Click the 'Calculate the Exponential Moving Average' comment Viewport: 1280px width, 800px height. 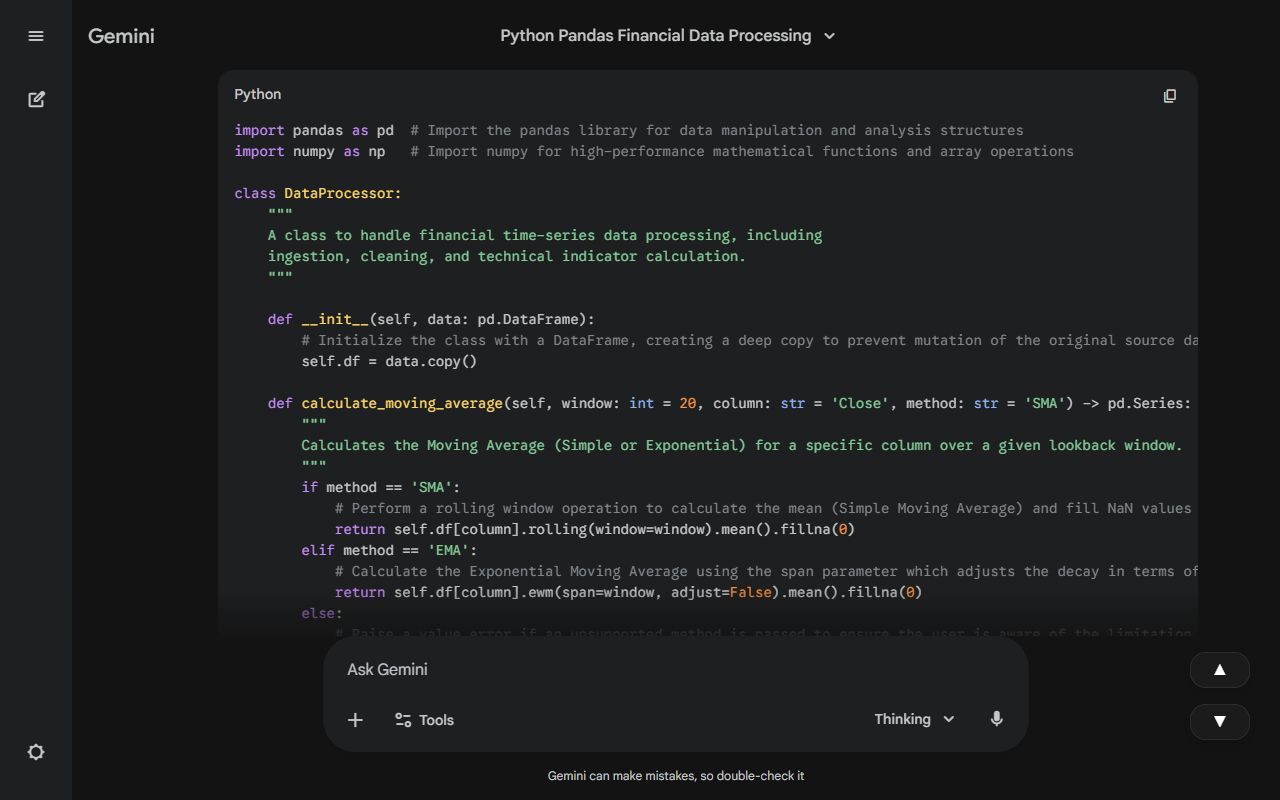click(x=766, y=571)
